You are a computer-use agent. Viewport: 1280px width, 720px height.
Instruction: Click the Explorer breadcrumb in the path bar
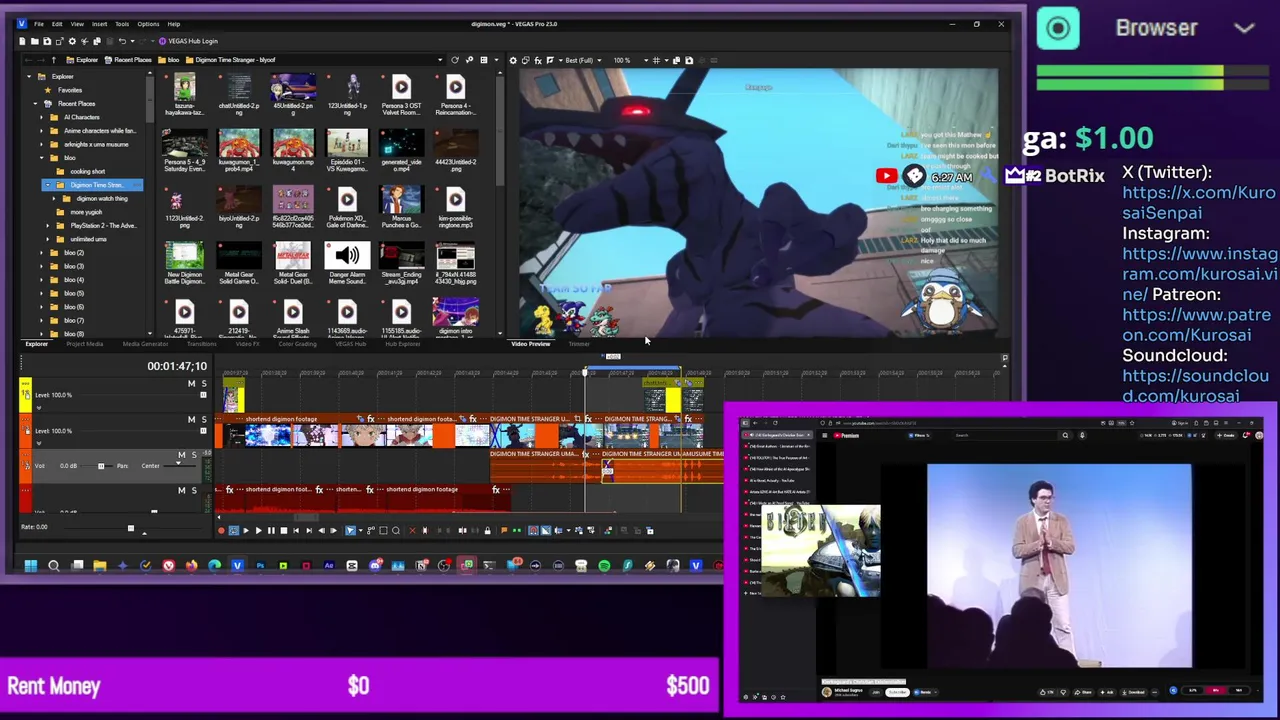(x=82, y=60)
